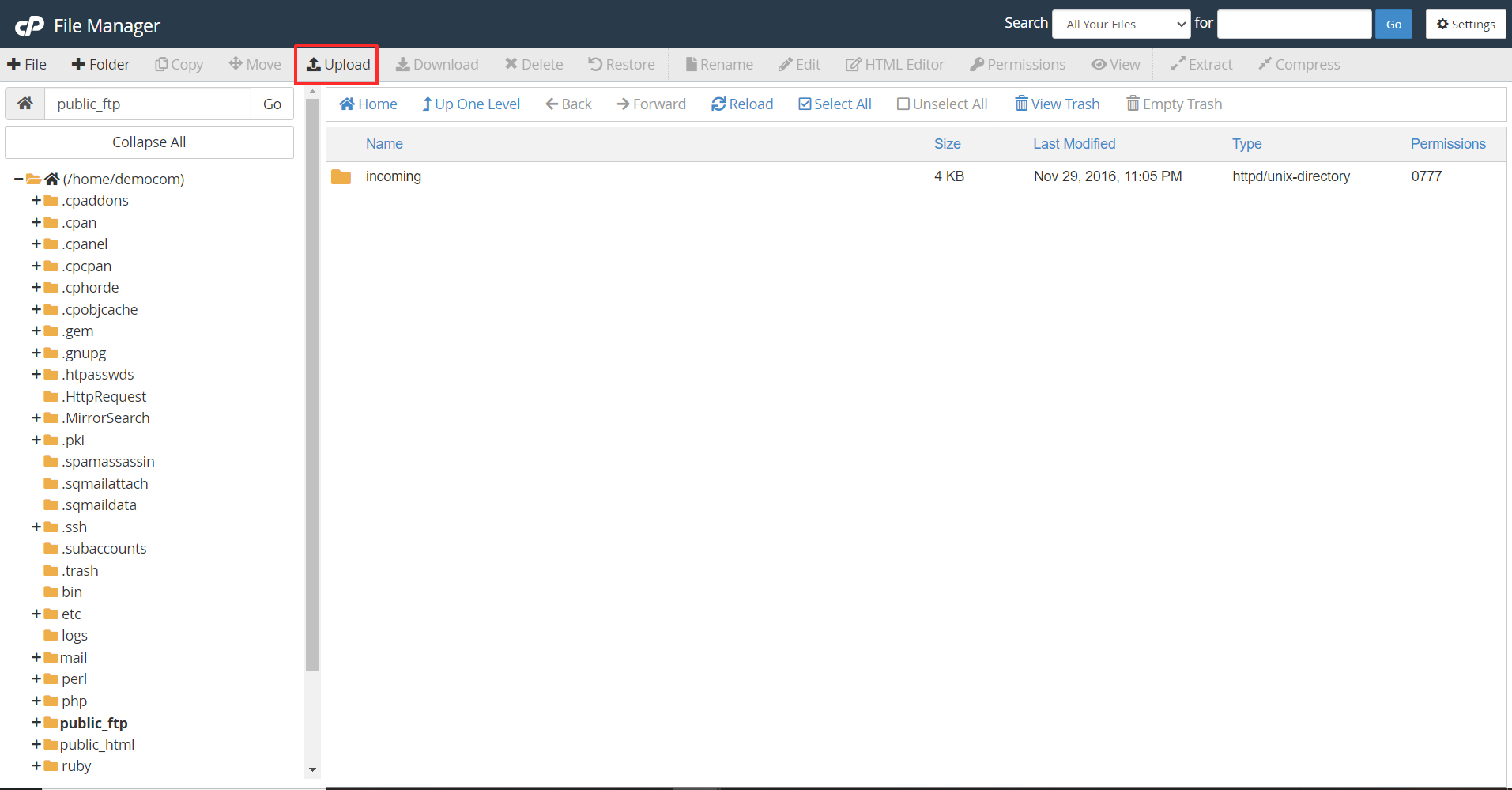Screen dimensions: 1512x790
Task: Check Select All files
Action: (x=835, y=104)
